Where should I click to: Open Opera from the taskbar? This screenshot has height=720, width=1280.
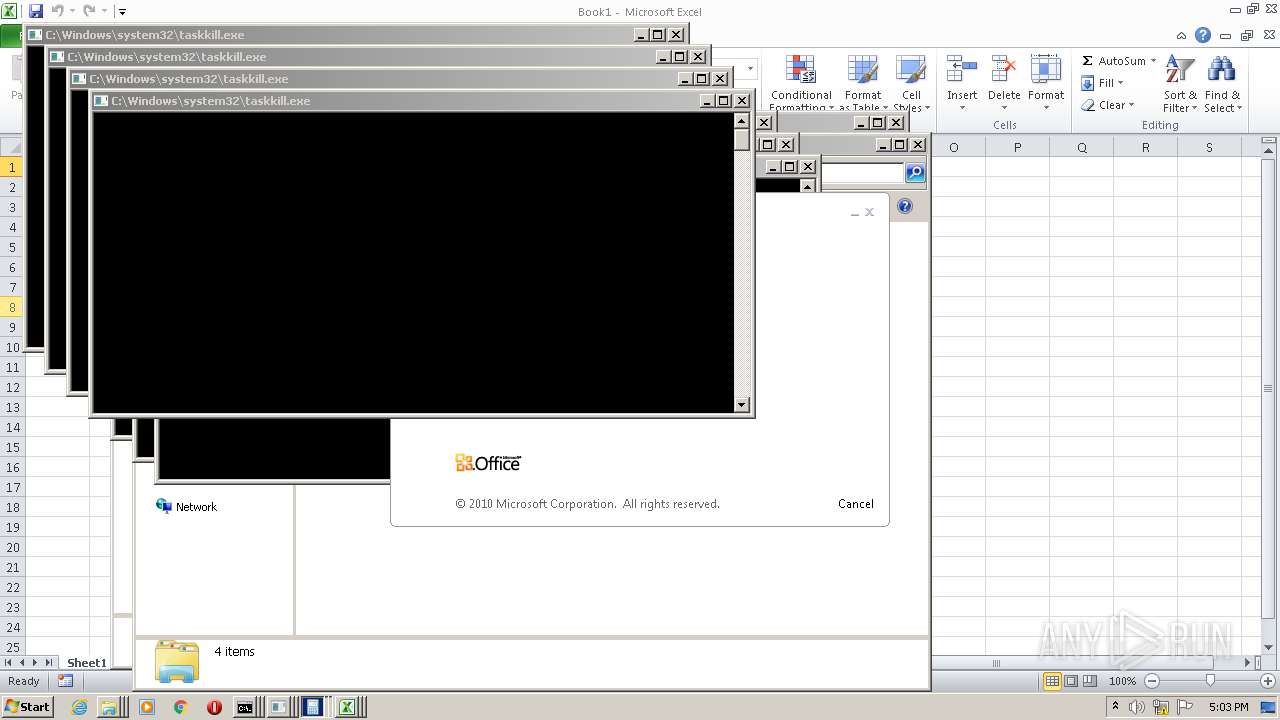pos(214,707)
